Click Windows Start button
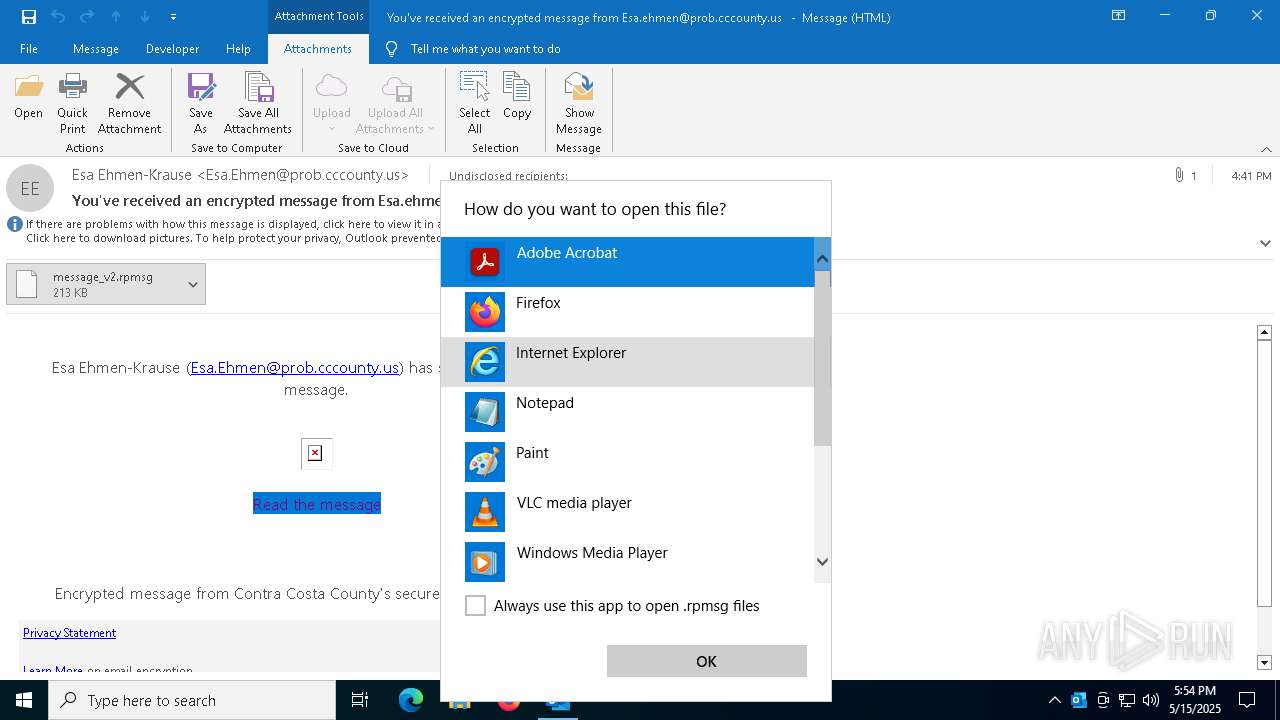Screen dimensions: 1280x720 coord(24,700)
